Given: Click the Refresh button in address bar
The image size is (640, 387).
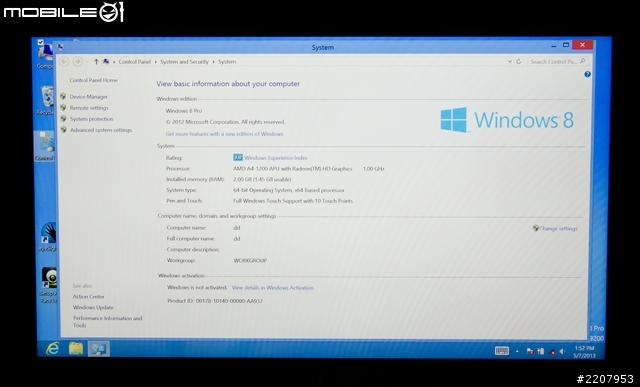Looking at the screenshot, I should [519, 62].
